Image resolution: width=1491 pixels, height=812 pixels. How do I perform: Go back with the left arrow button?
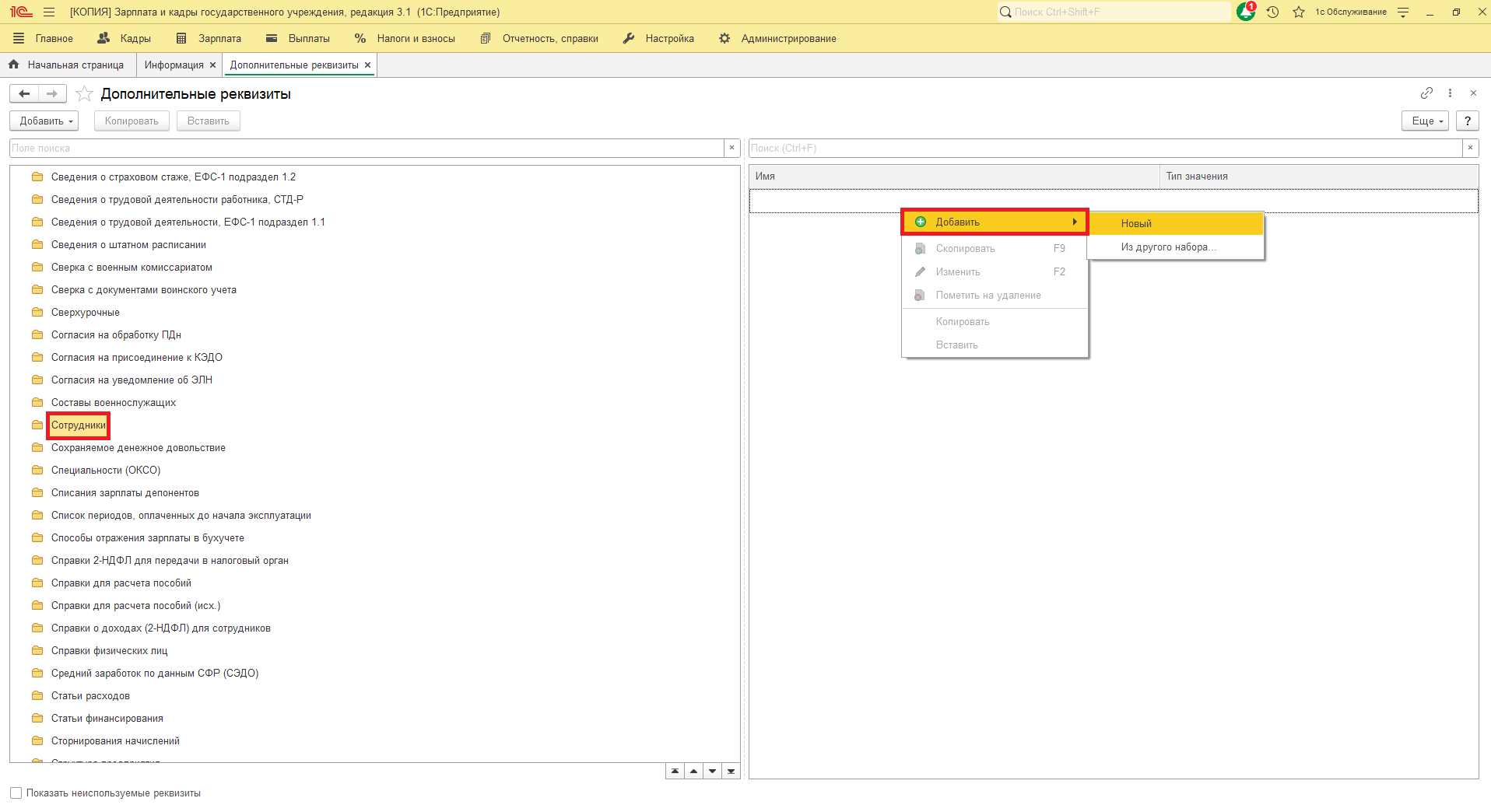[x=24, y=94]
